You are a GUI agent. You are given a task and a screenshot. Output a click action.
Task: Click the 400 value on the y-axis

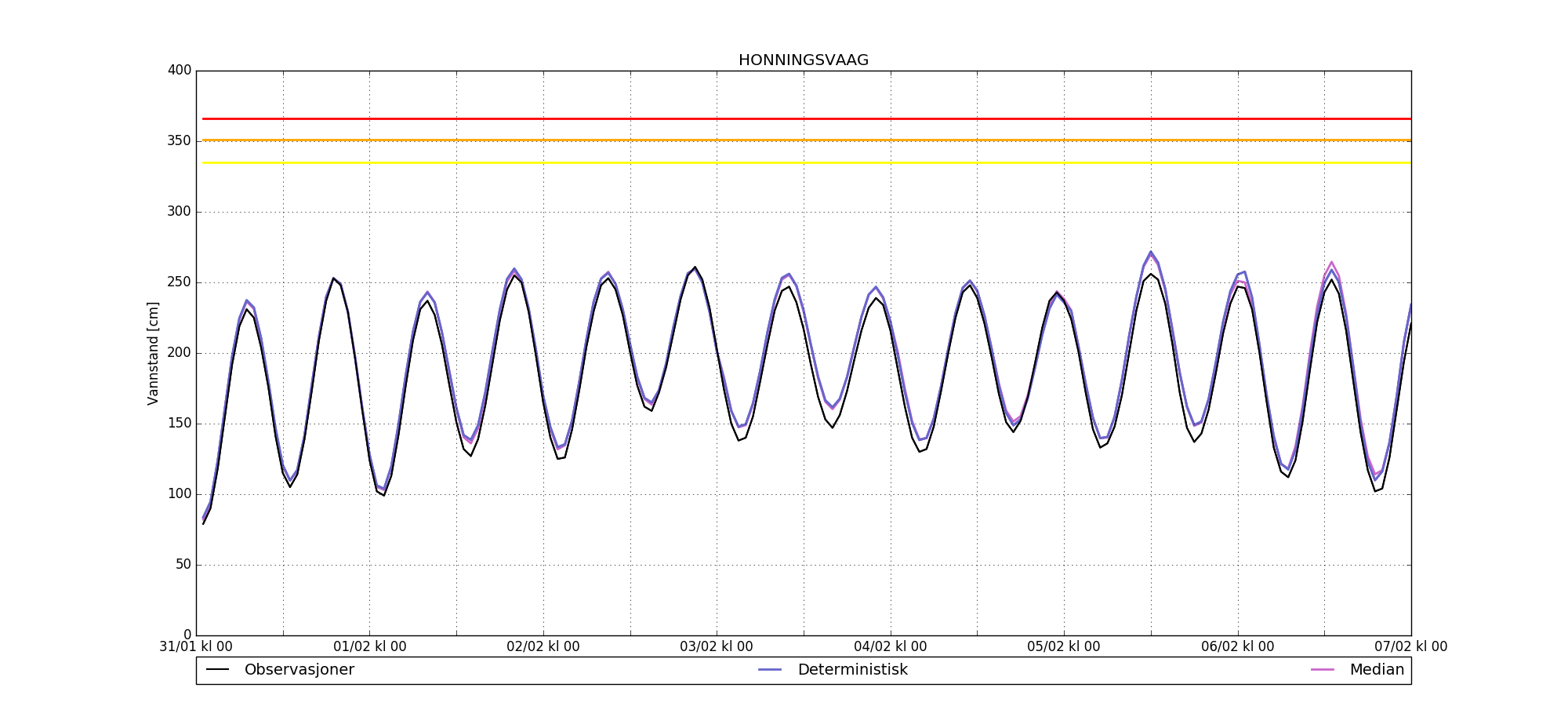[179, 71]
